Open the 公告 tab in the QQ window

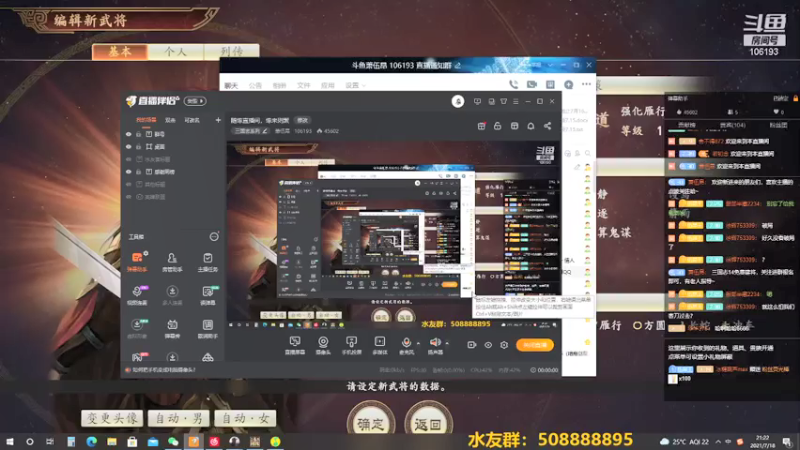[255, 85]
